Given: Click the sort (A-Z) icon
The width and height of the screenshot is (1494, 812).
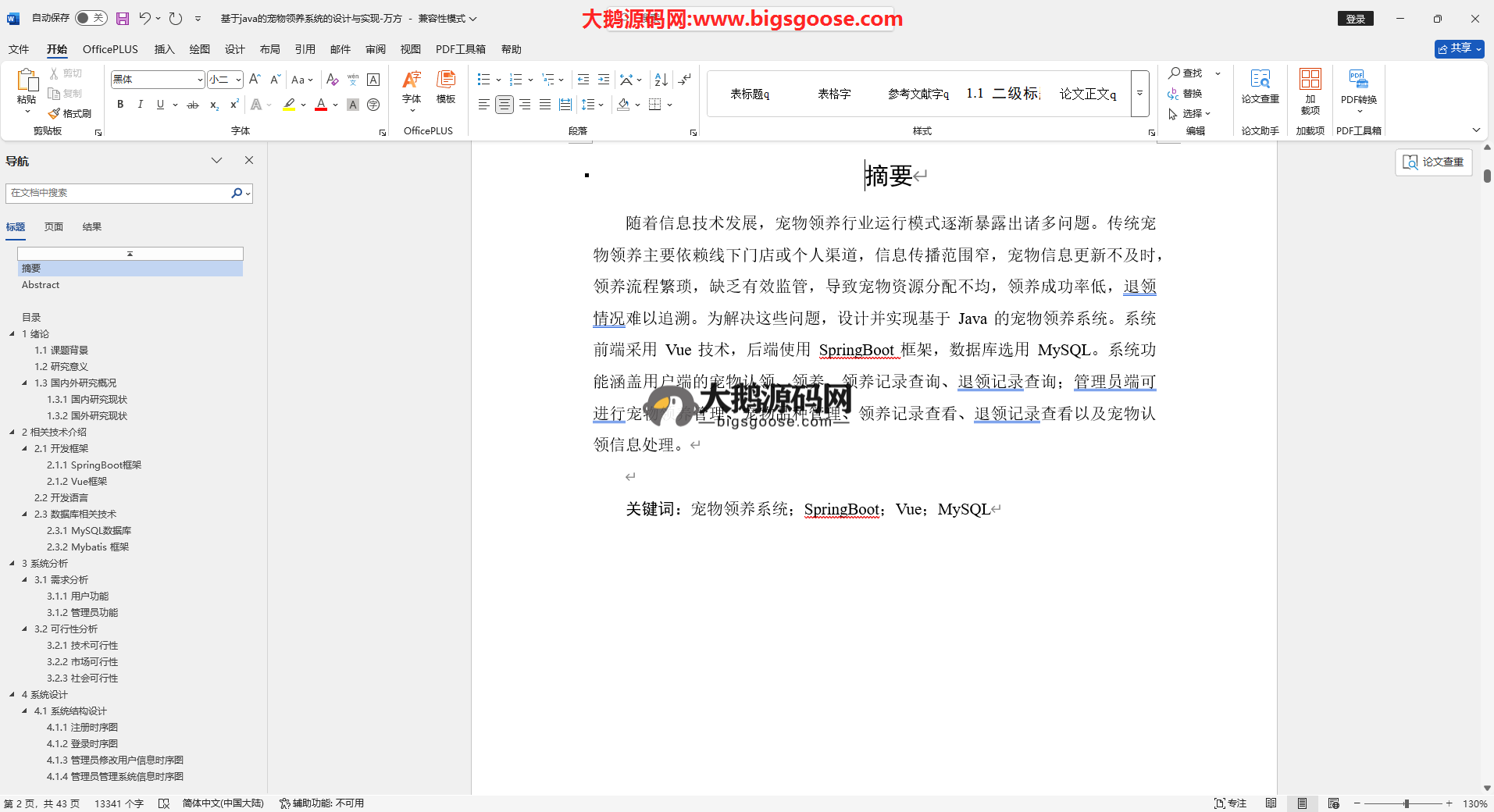Looking at the screenshot, I should coord(661,80).
